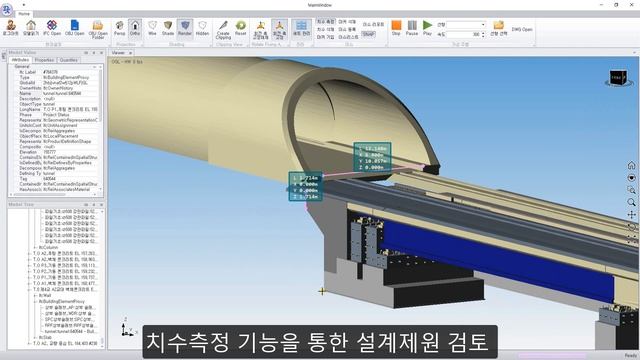Click the folder icon beside the speed field
Image resolution: width=640 pixels, height=360 pixels.
tap(499, 26)
